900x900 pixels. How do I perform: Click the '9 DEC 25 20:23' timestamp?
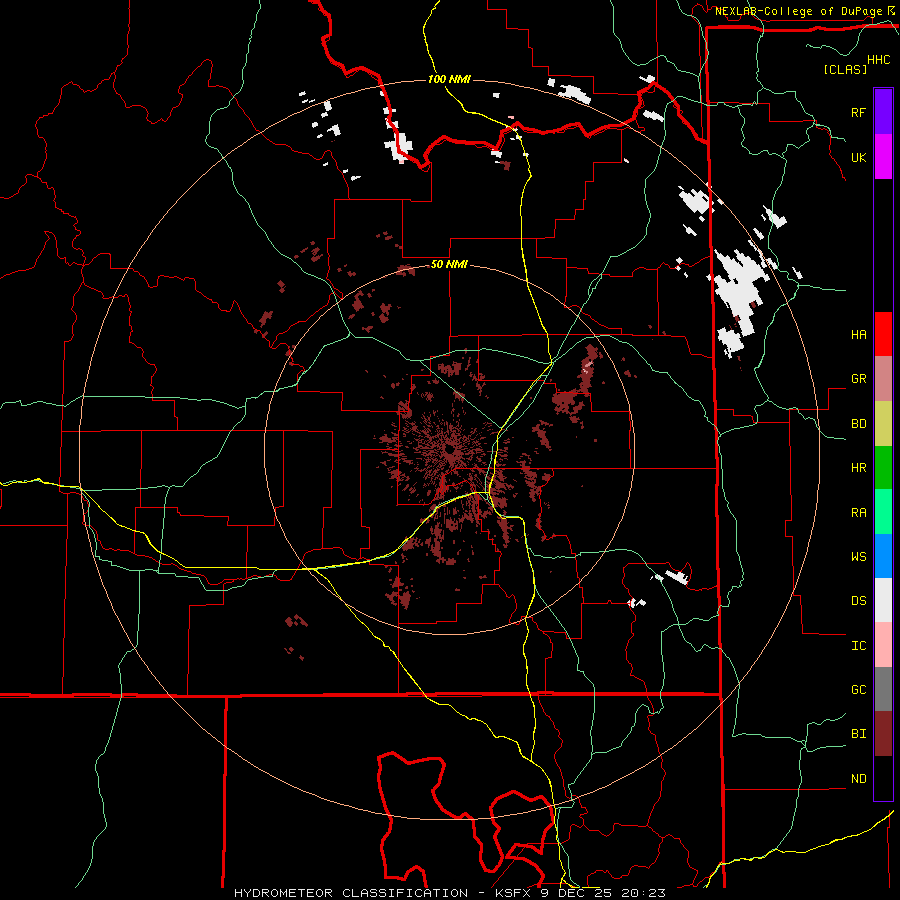point(605,893)
